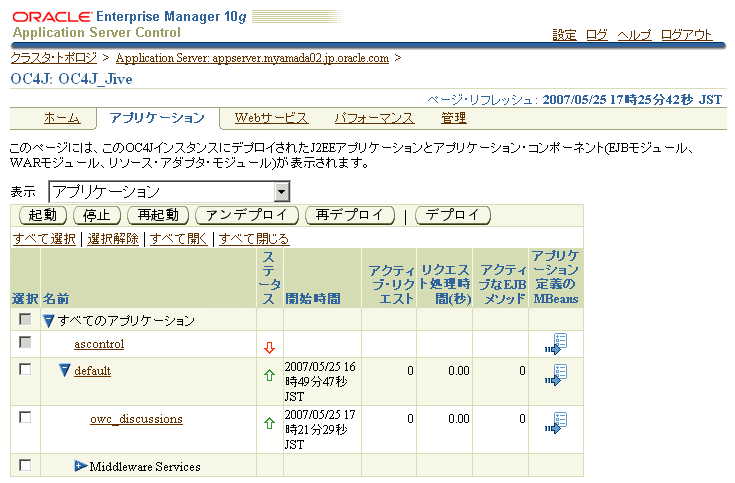The image size is (735, 483).
Task: Collapse the default application node
Action: (65, 370)
